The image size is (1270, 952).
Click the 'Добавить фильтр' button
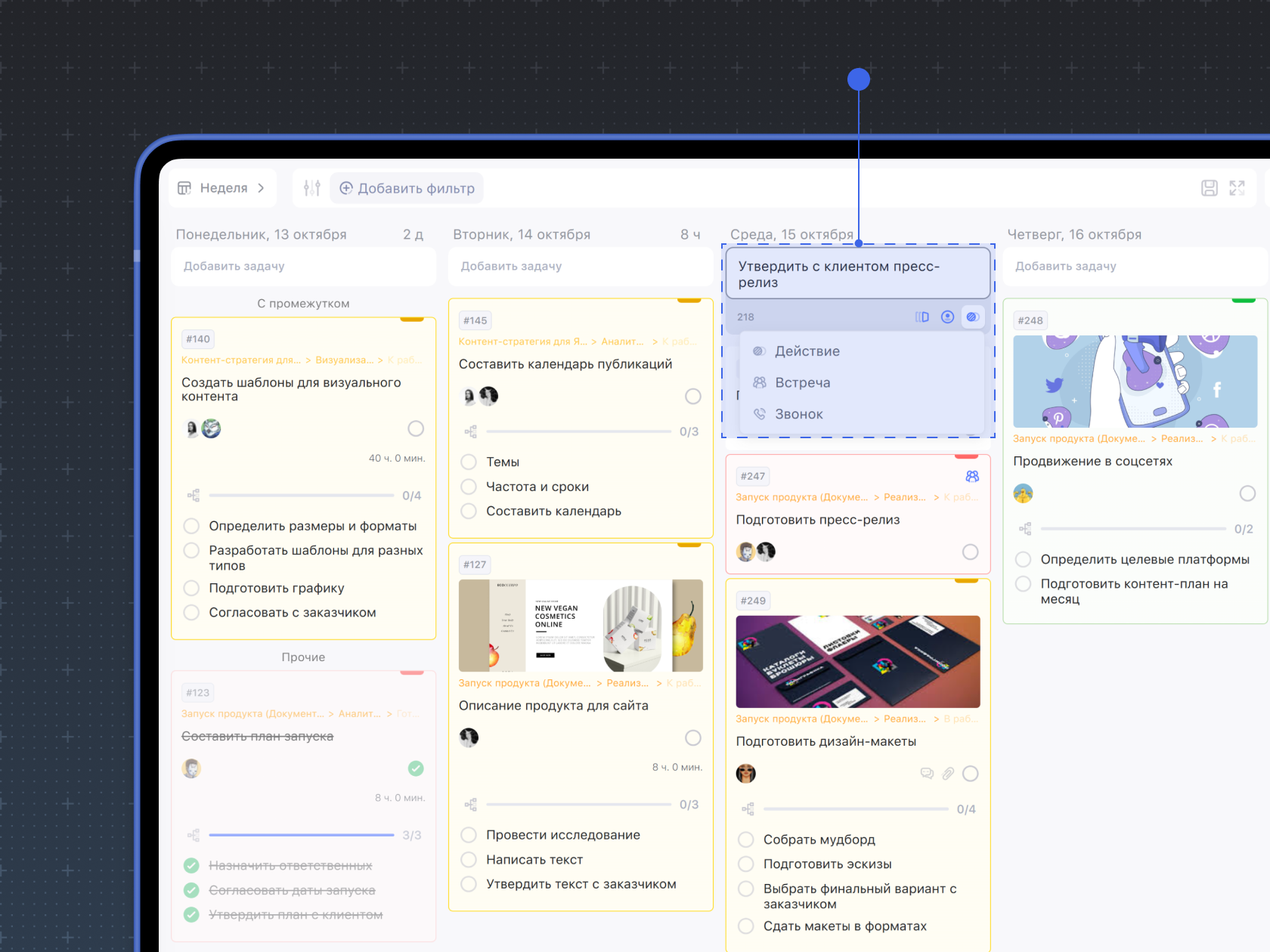point(407,188)
